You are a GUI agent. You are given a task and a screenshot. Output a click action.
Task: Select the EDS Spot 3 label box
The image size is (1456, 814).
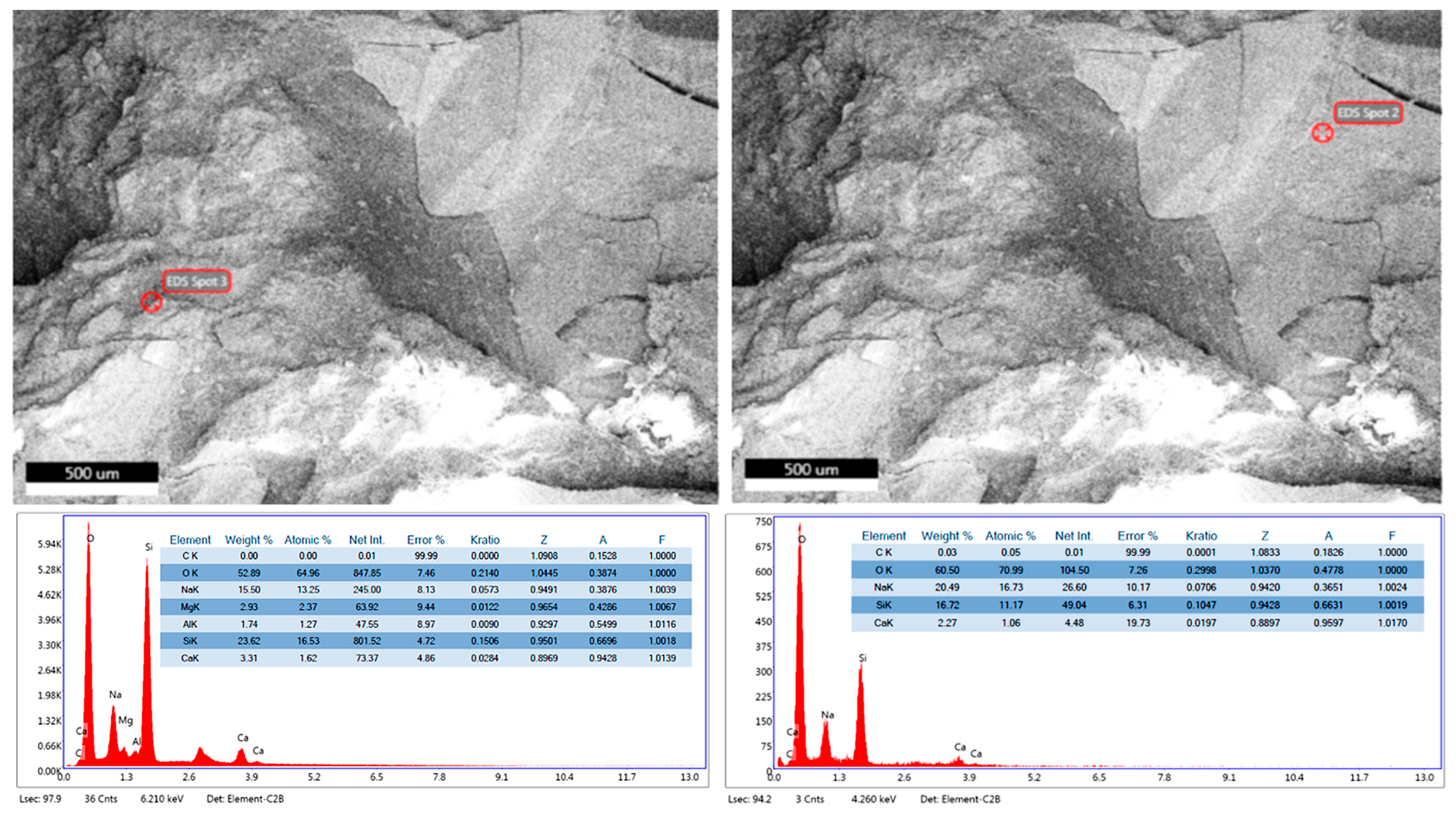pyautogui.click(x=196, y=281)
